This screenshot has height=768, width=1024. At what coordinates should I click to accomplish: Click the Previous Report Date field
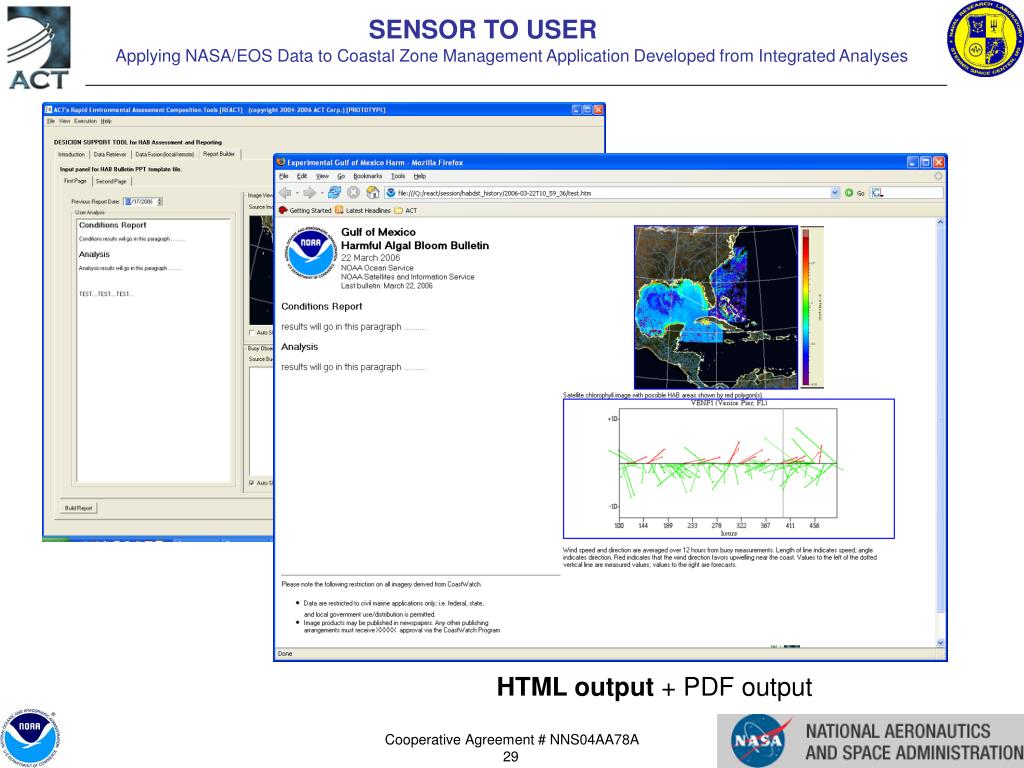pos(139,202)
